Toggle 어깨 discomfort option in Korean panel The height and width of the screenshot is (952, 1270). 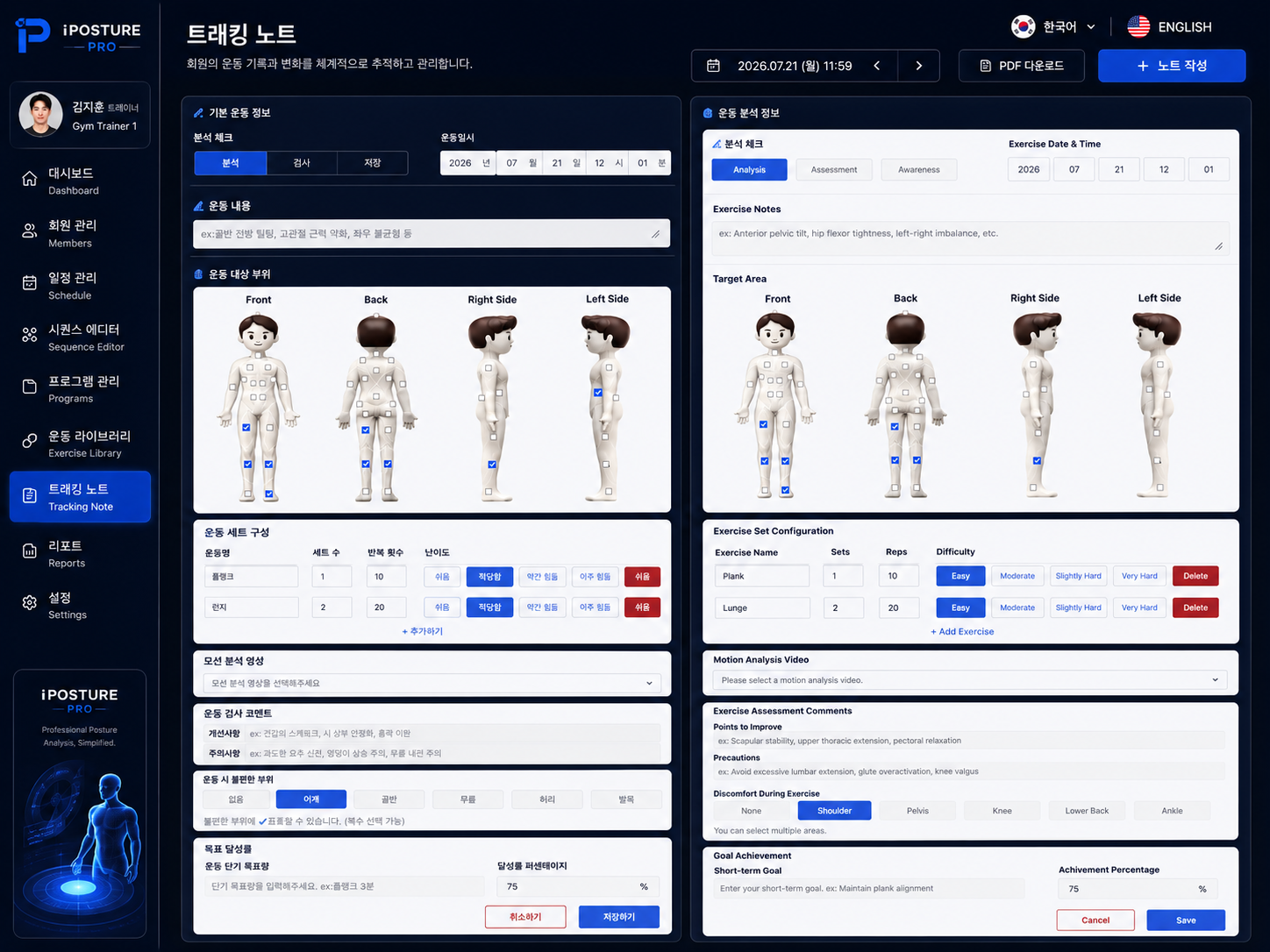pos(311,799)
